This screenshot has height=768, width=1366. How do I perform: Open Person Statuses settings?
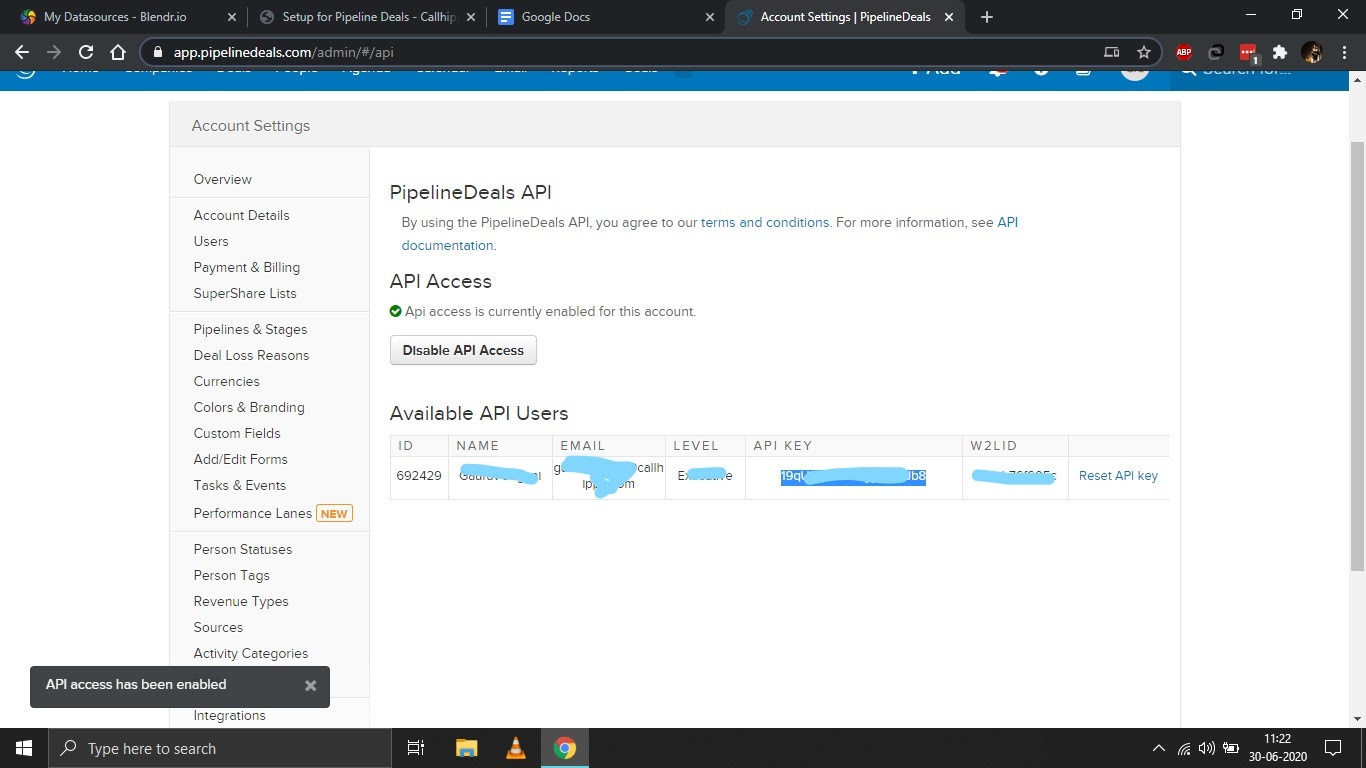pyautogui.click(x=243, y=550)
